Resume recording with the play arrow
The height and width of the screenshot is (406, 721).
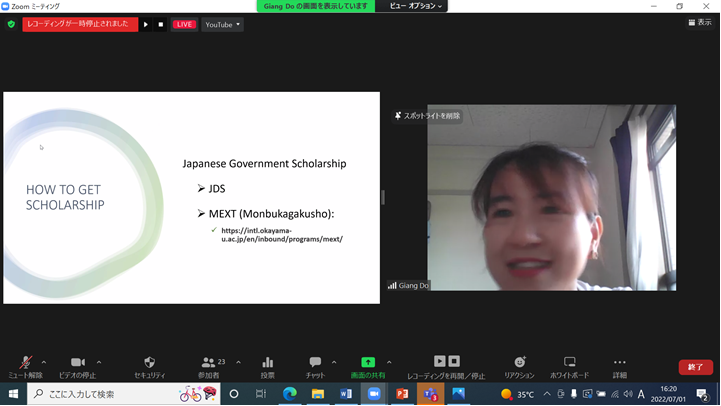click(146, 24)
